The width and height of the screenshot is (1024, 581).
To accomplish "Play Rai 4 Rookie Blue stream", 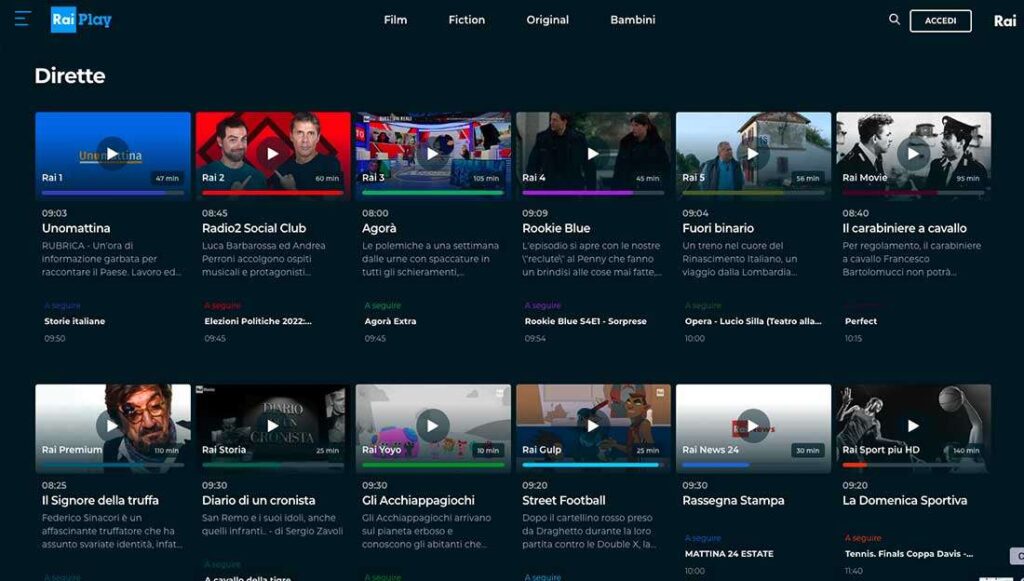I will (x=593, y=153).
